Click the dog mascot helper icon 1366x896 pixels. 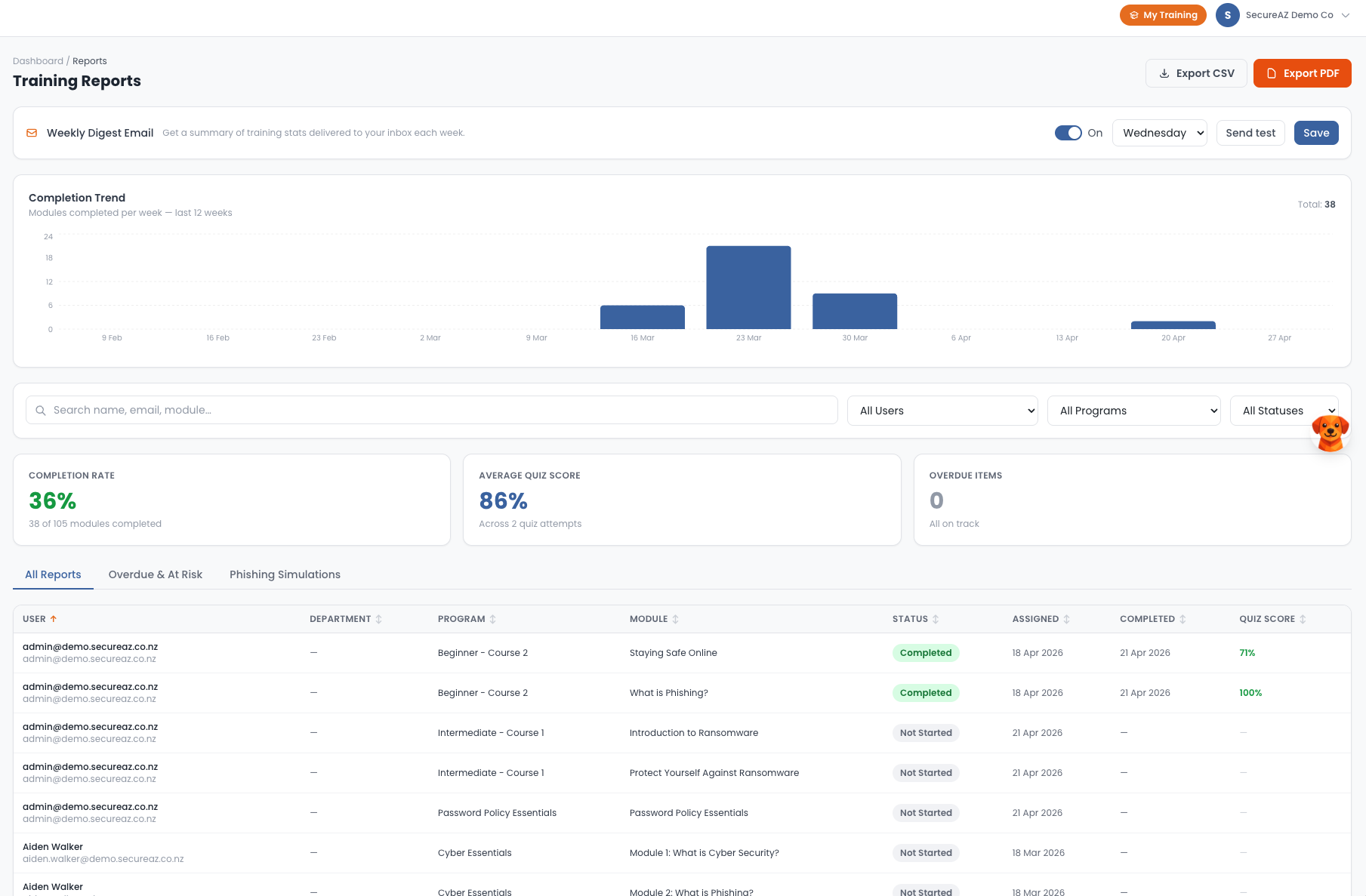click(1330, 433)
